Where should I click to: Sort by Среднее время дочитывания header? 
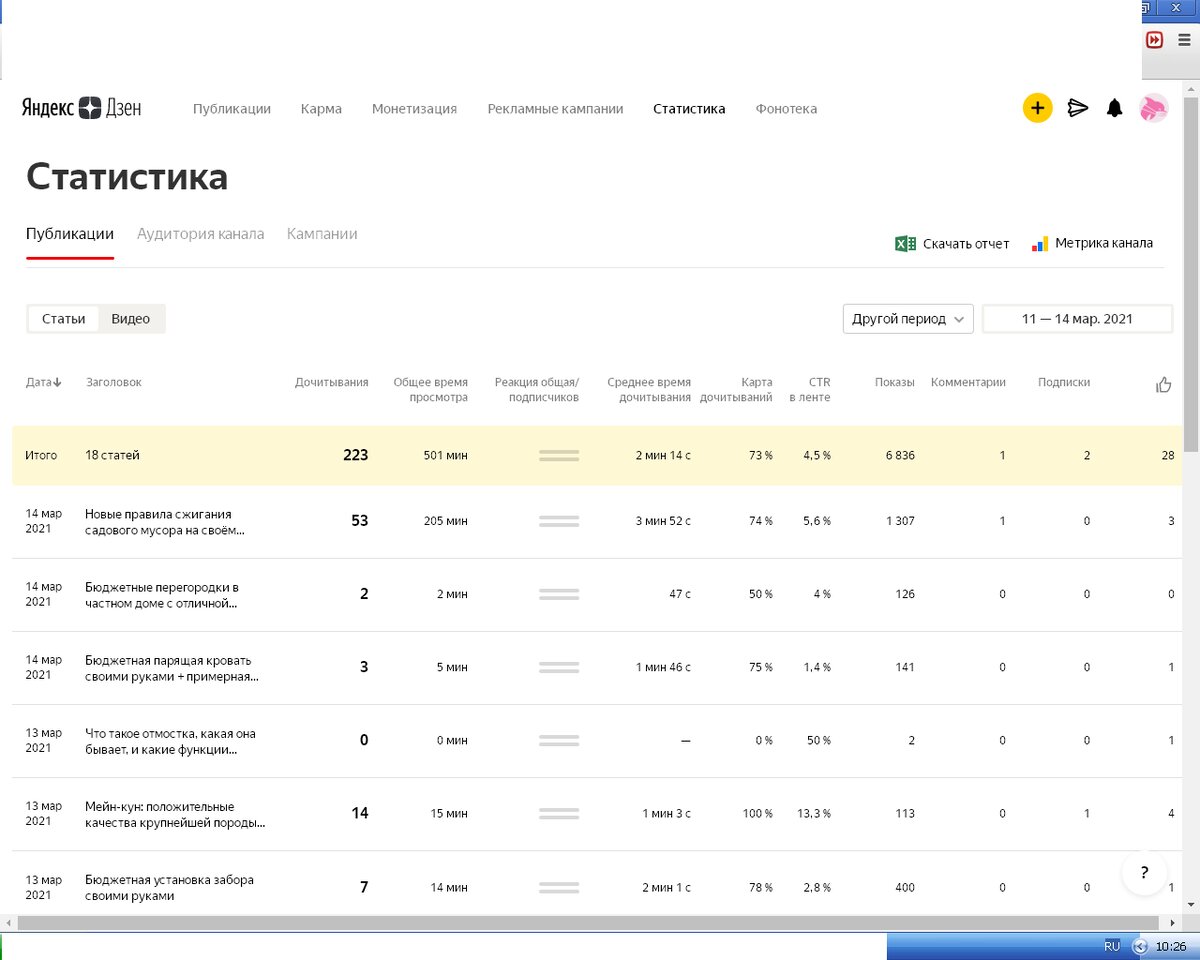click(x=649, y=389)
